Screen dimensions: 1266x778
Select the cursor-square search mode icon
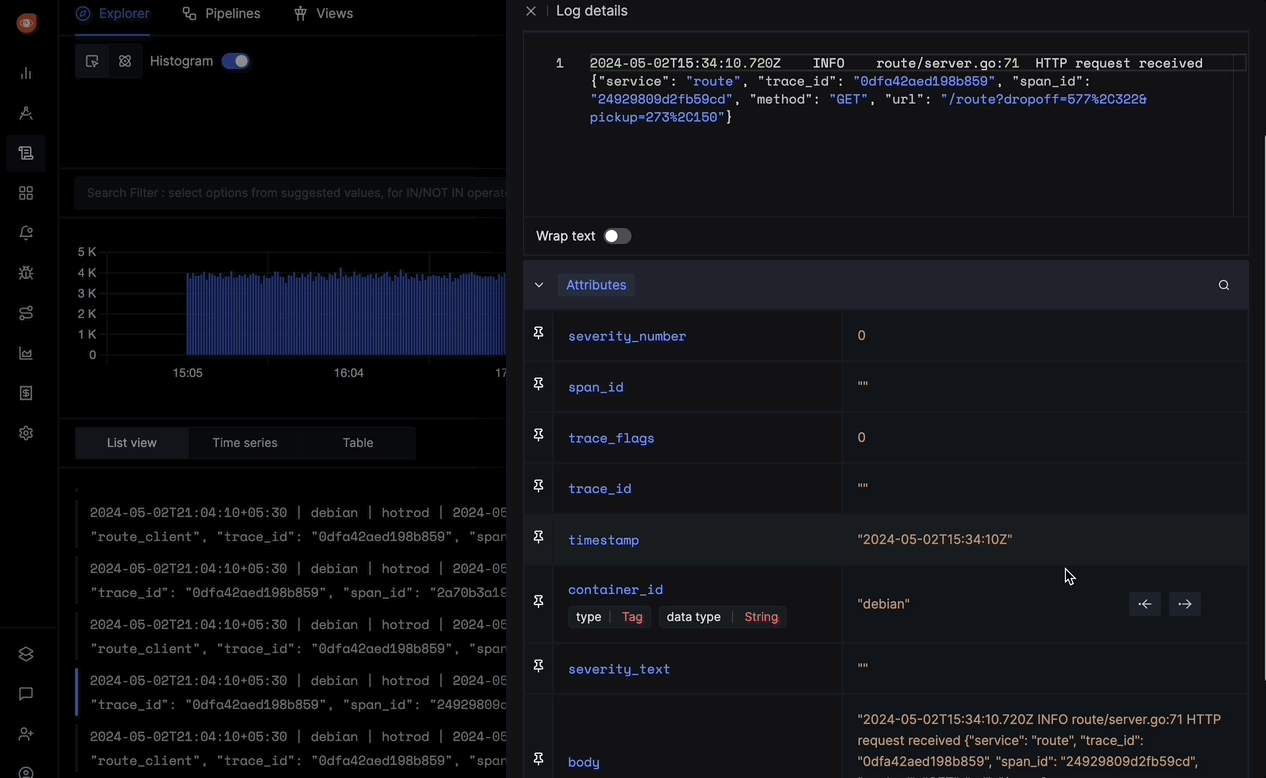coord(92,61)
